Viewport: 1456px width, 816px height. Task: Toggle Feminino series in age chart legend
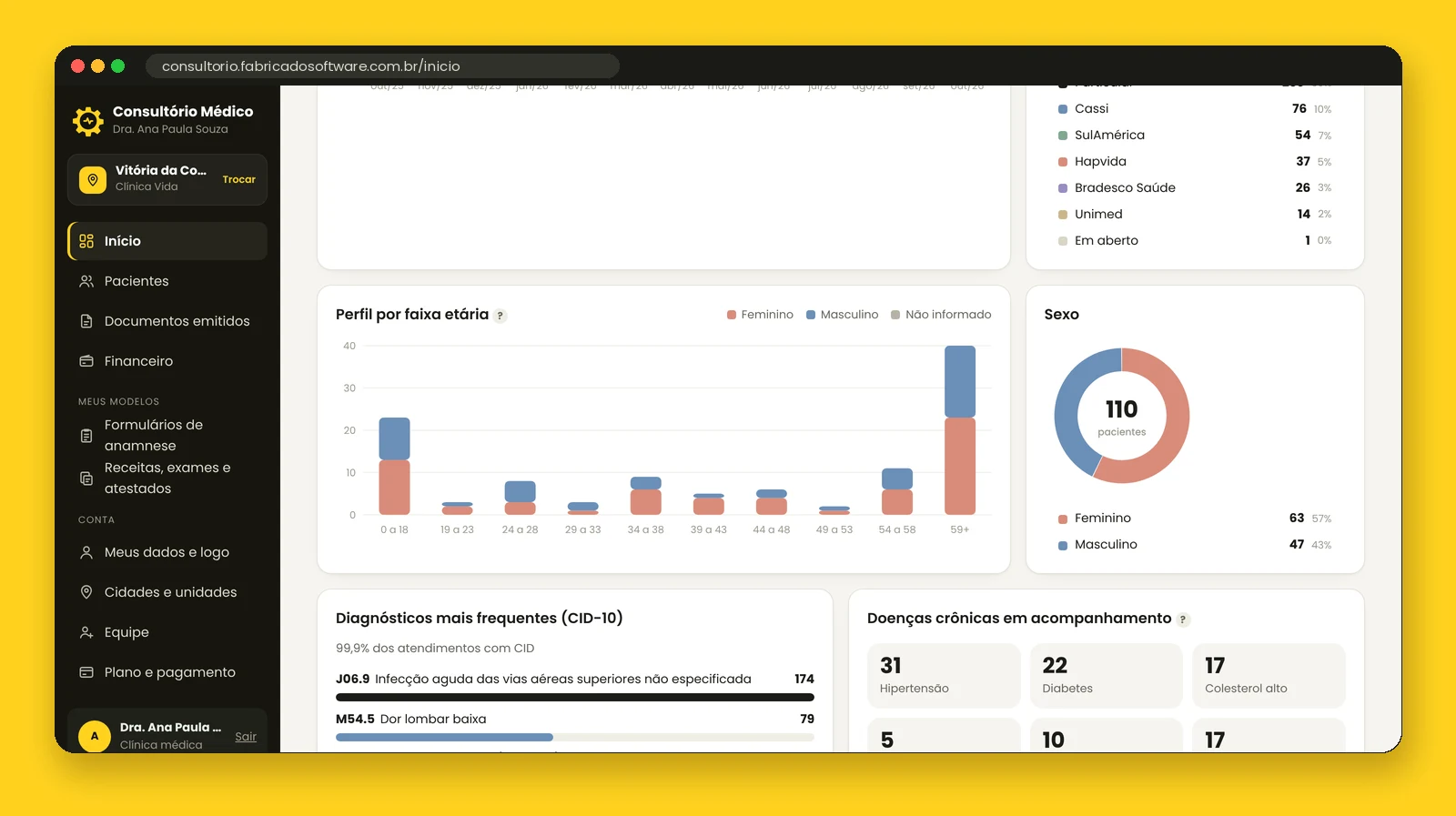tap(760, 315)
